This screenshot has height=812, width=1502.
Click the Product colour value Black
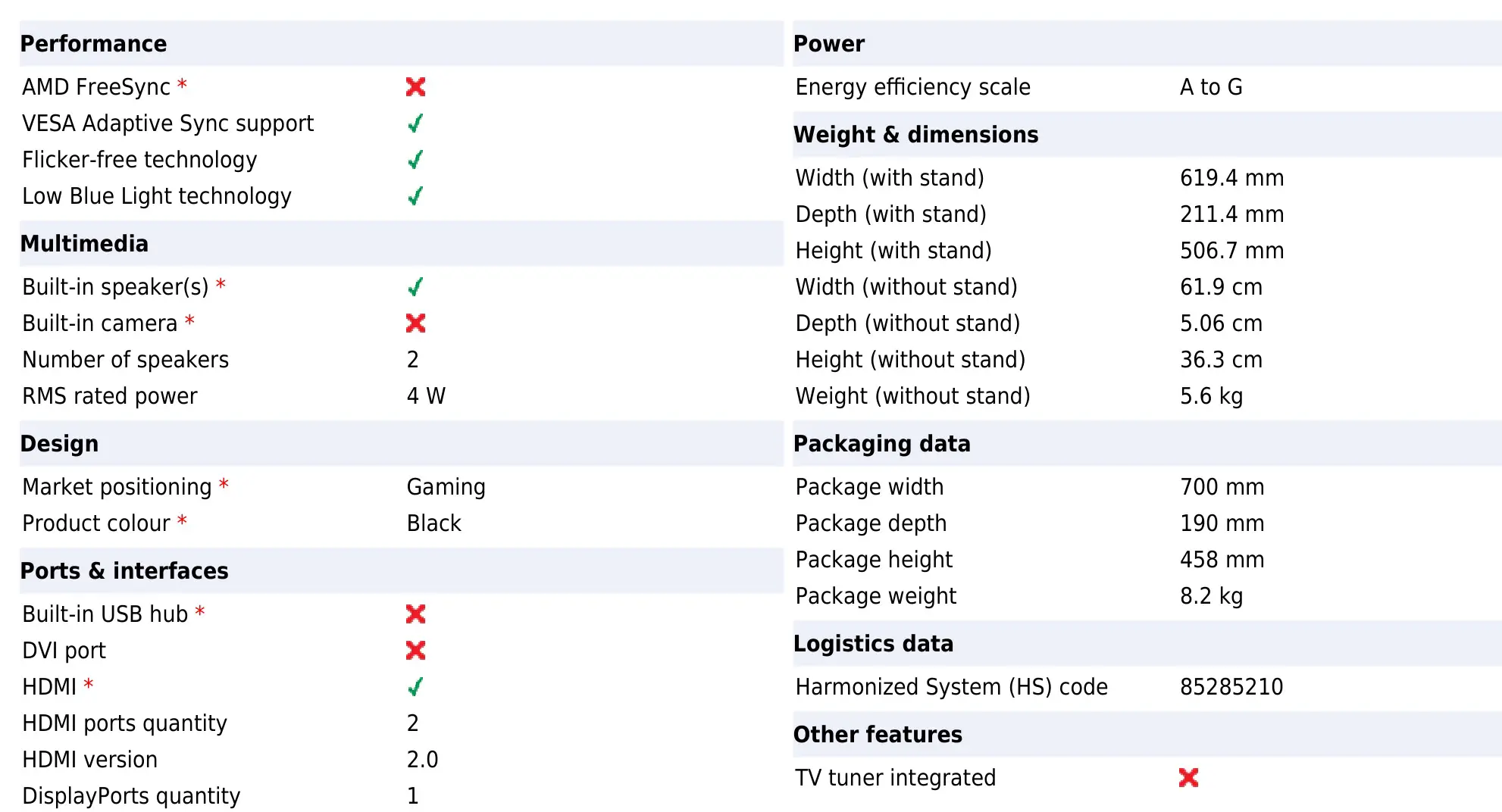point(433,523)
